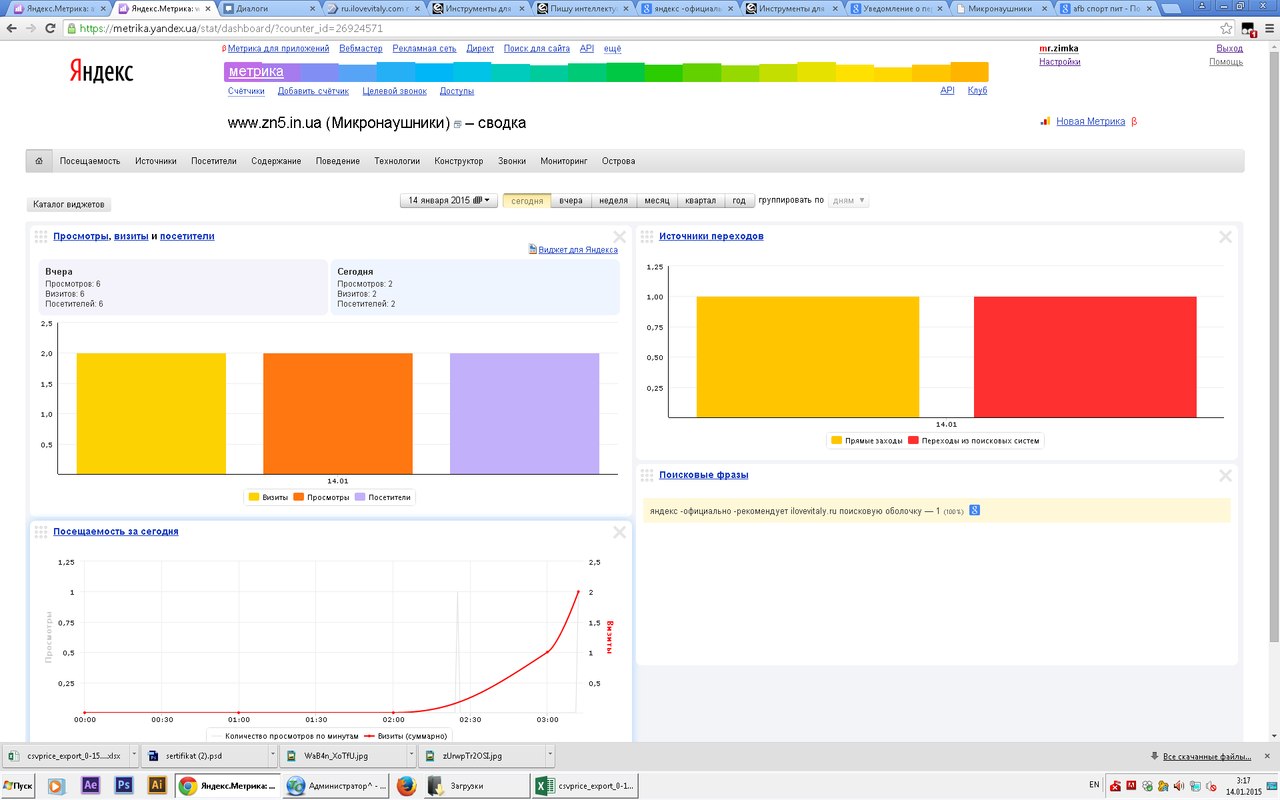
Task: Click the browser address bar
Action: [x=640, y=28]
